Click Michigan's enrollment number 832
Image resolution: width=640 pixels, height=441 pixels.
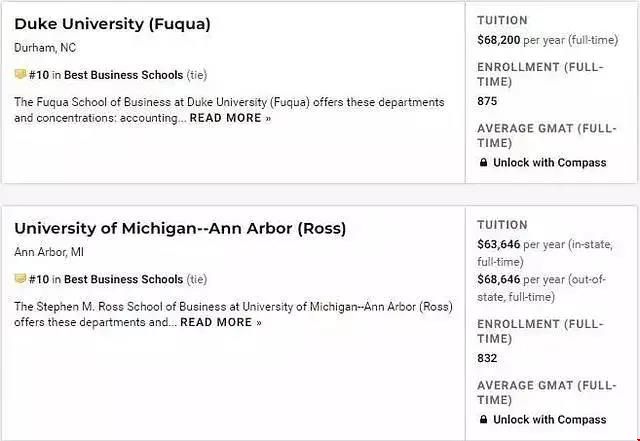click(487, 358)
